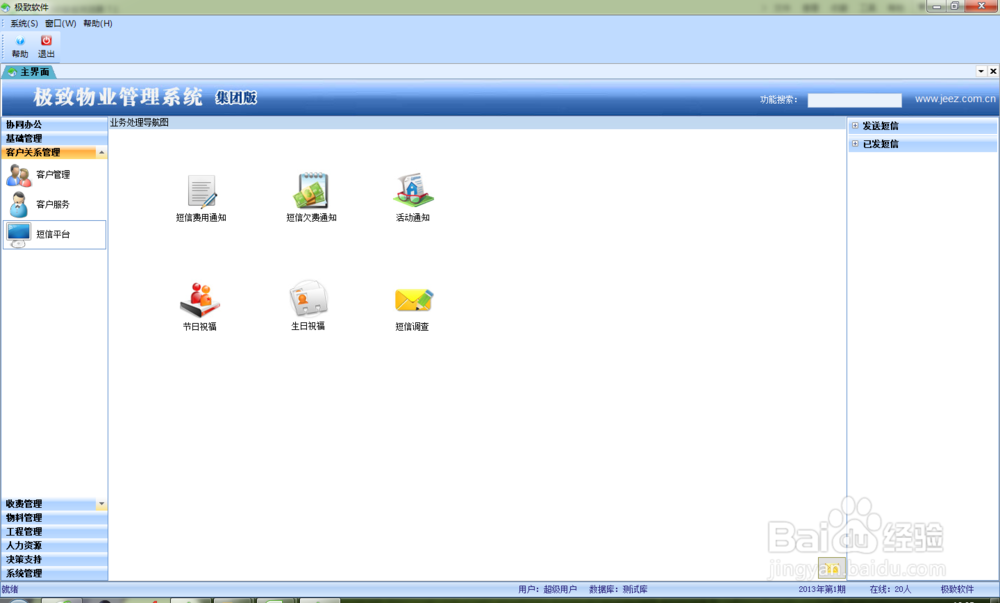Click the 用户: 超级用户 status text
This screenshot has height=603, width=1000.
pyautogui.click(x=547, y=590)
